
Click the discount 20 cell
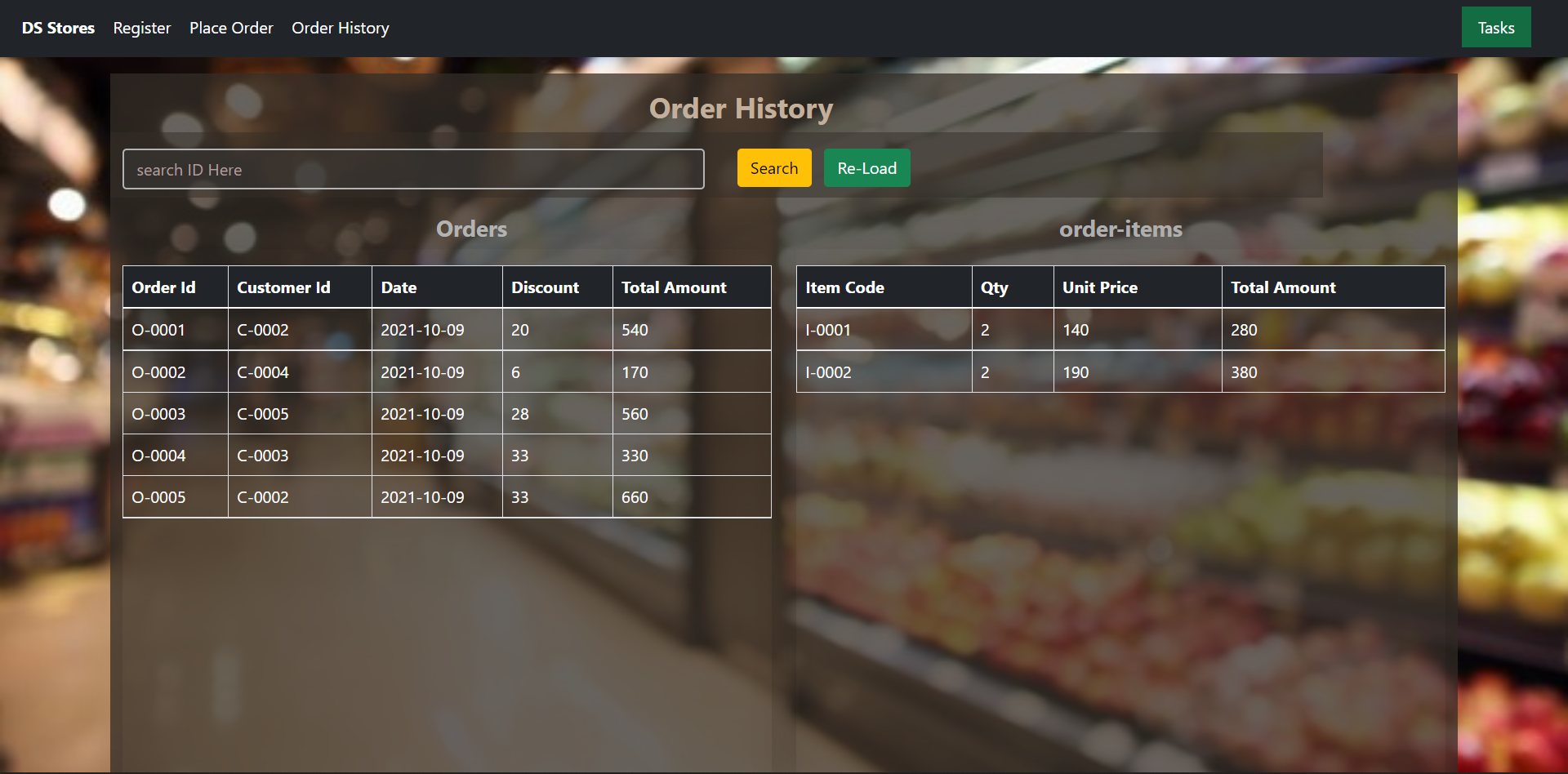coord(558,330)
